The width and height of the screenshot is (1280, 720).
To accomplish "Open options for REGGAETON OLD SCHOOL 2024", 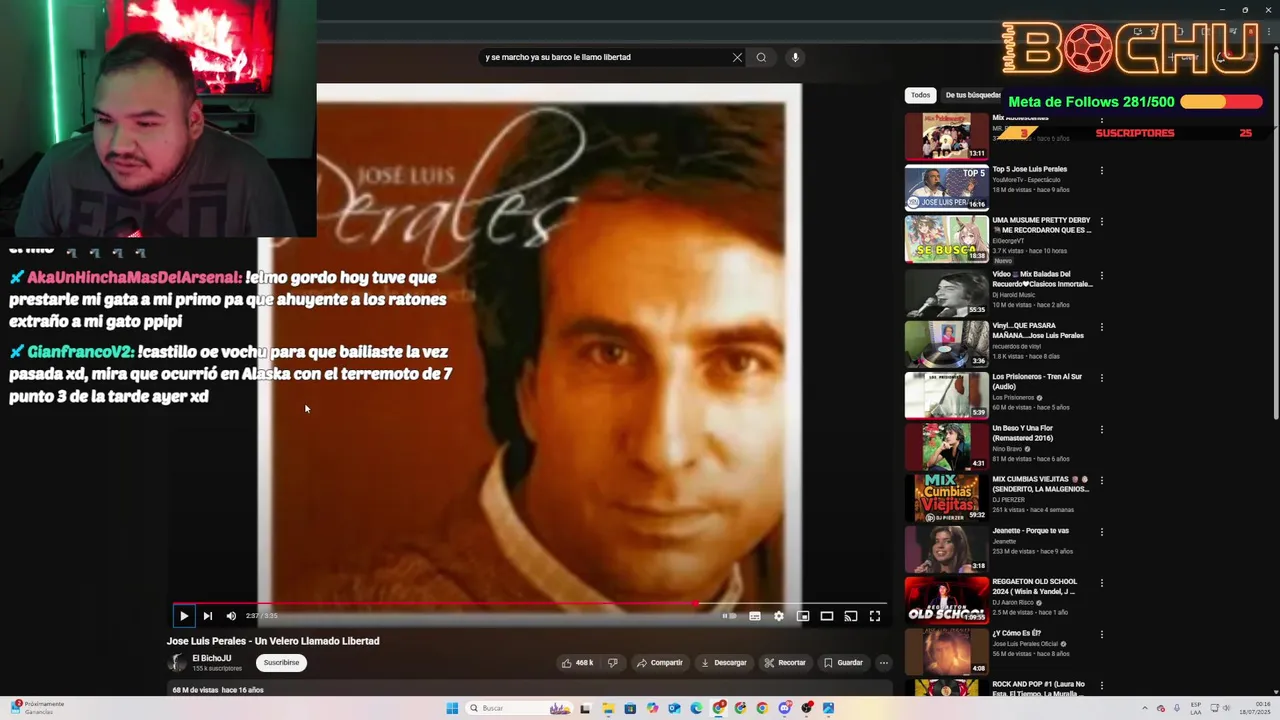I will pyautogui.click(x=1102, y=584).
